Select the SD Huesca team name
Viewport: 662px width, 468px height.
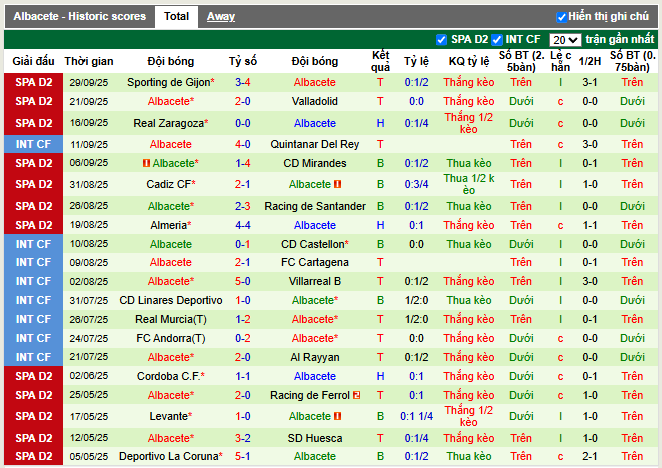315,438
